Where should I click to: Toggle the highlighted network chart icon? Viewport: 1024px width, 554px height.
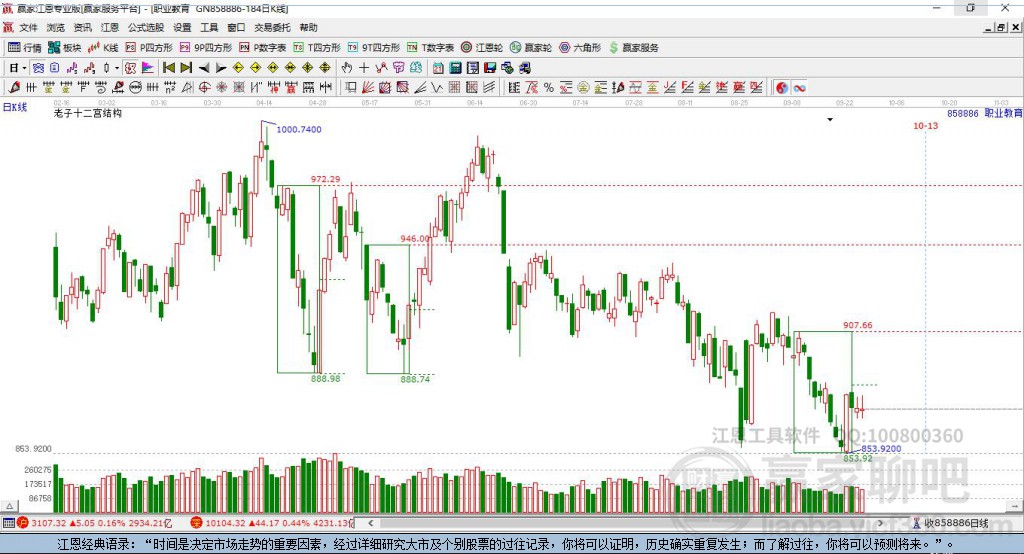[x=38, y=68]
